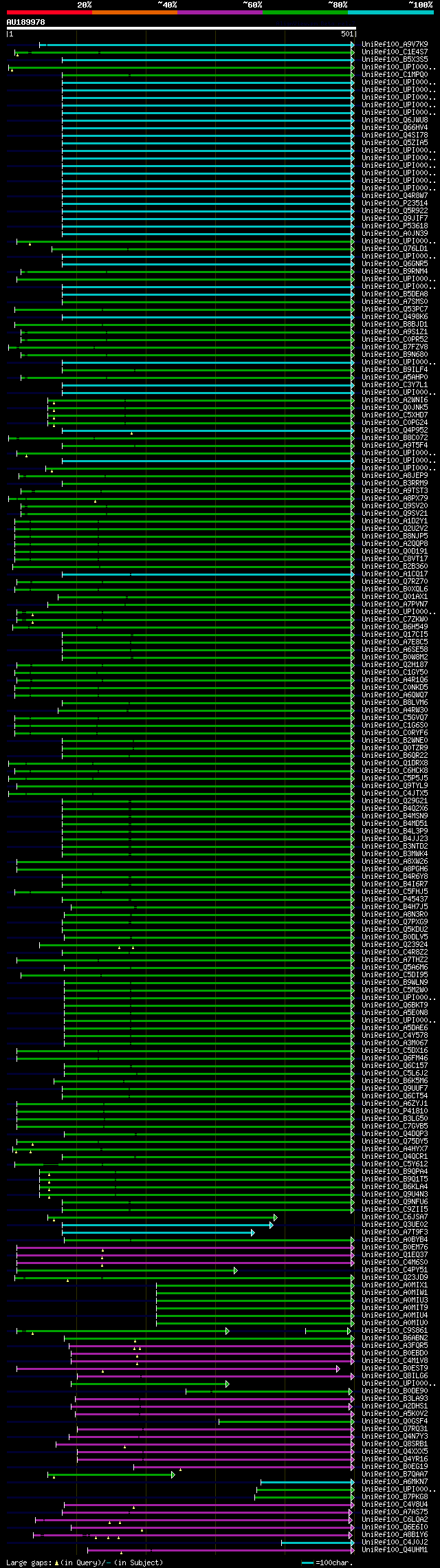Open hit UniRef100_A7SMS0
This screenshot has width=440, height=1568.
click(395, 302)
